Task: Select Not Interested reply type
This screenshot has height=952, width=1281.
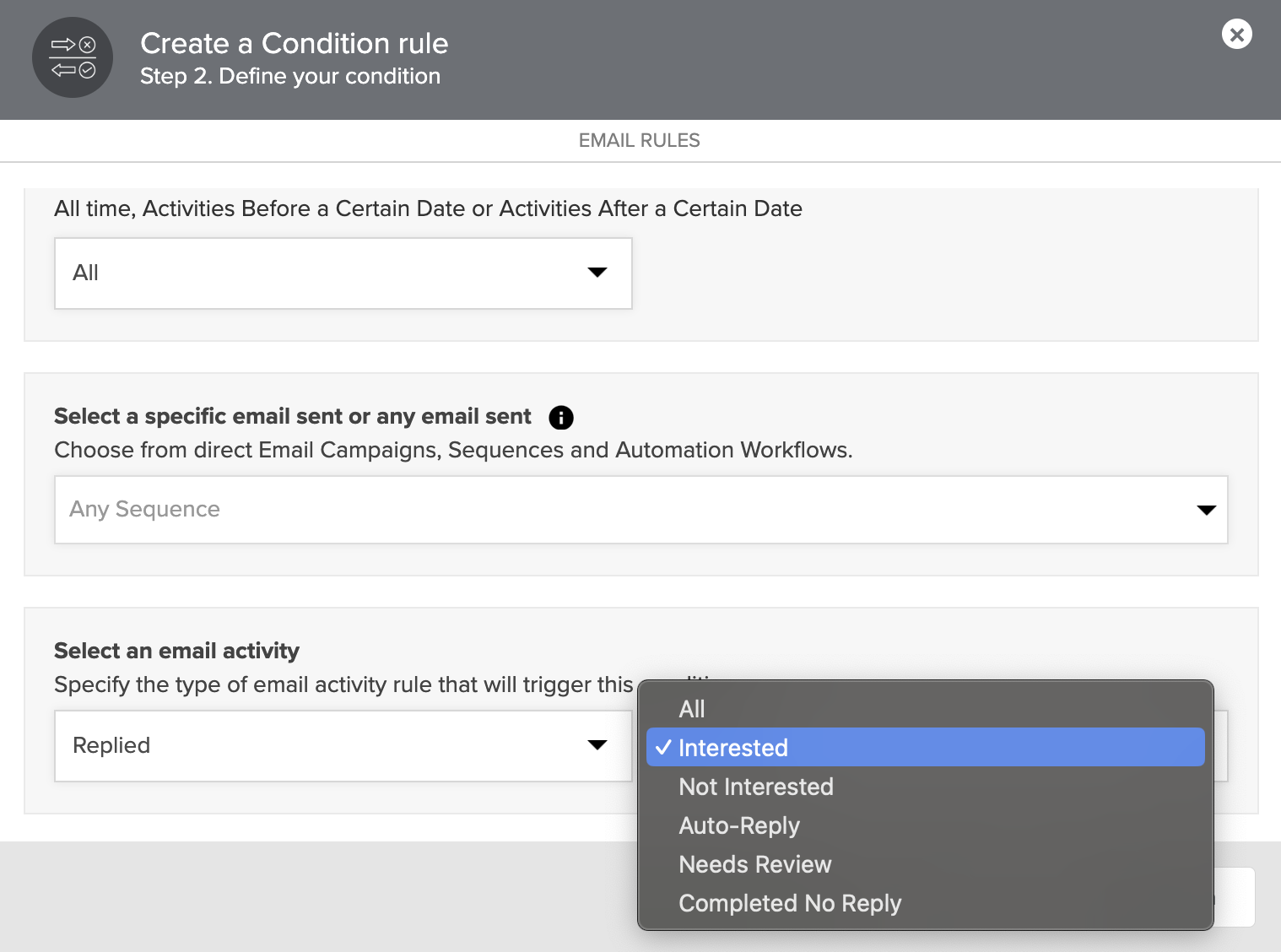Action: [x=756, y=787]
